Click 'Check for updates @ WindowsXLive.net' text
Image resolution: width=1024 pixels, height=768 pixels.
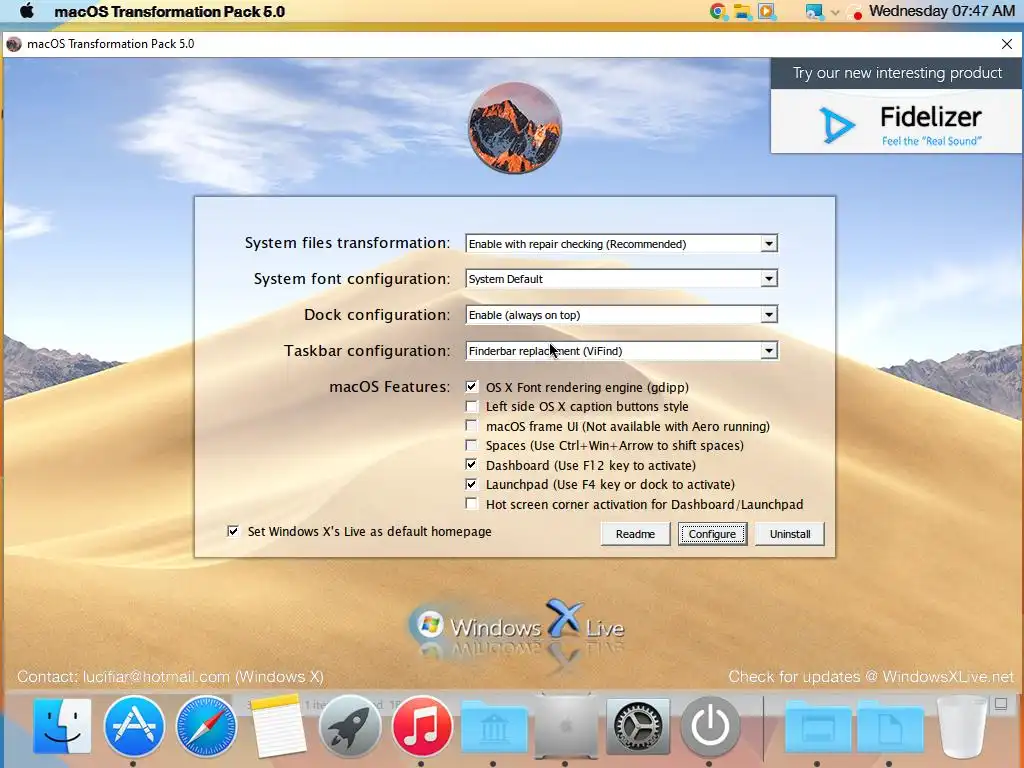[x=871, y=677]
